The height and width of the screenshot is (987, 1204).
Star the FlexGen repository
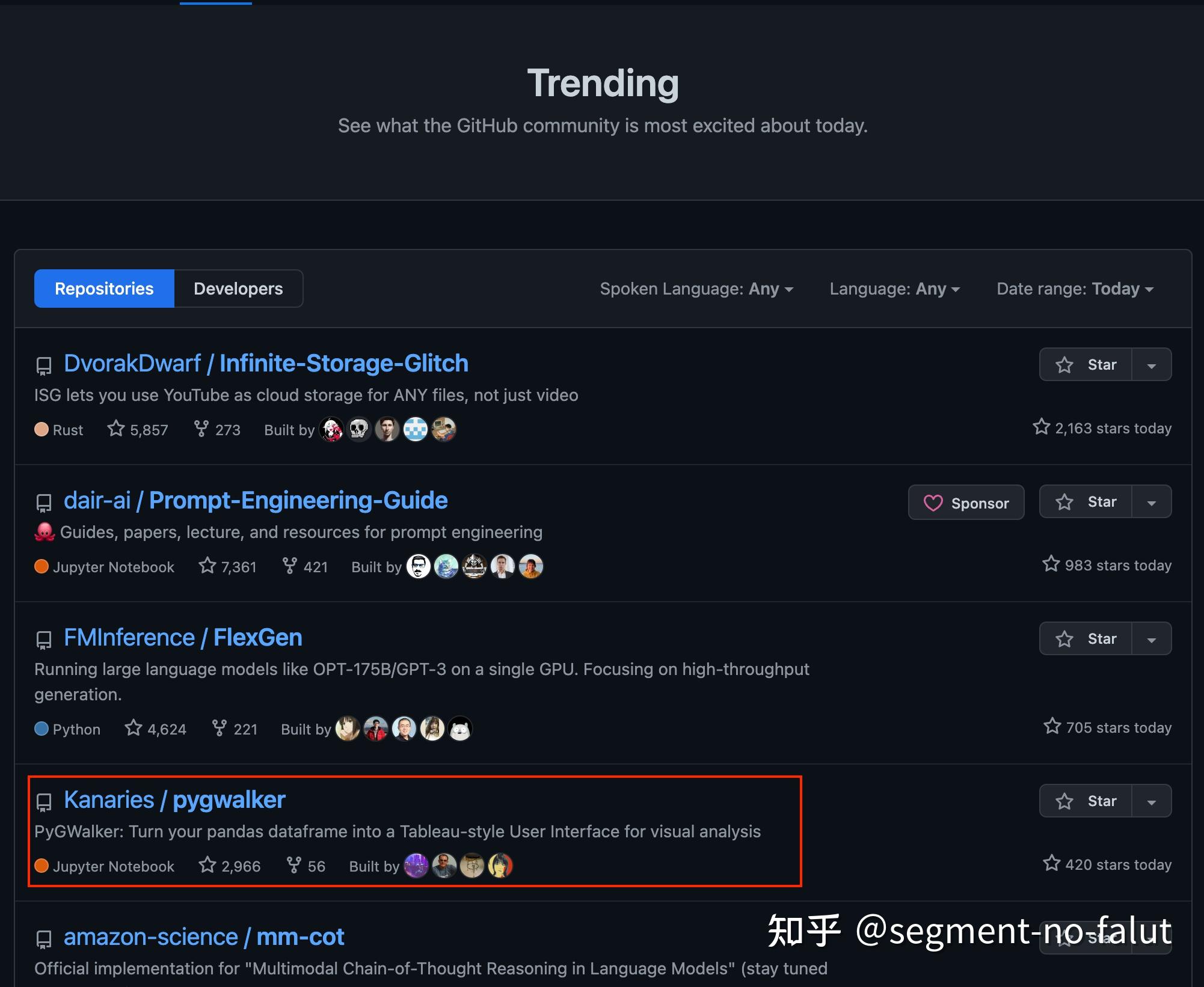(x=1086, y=638)
